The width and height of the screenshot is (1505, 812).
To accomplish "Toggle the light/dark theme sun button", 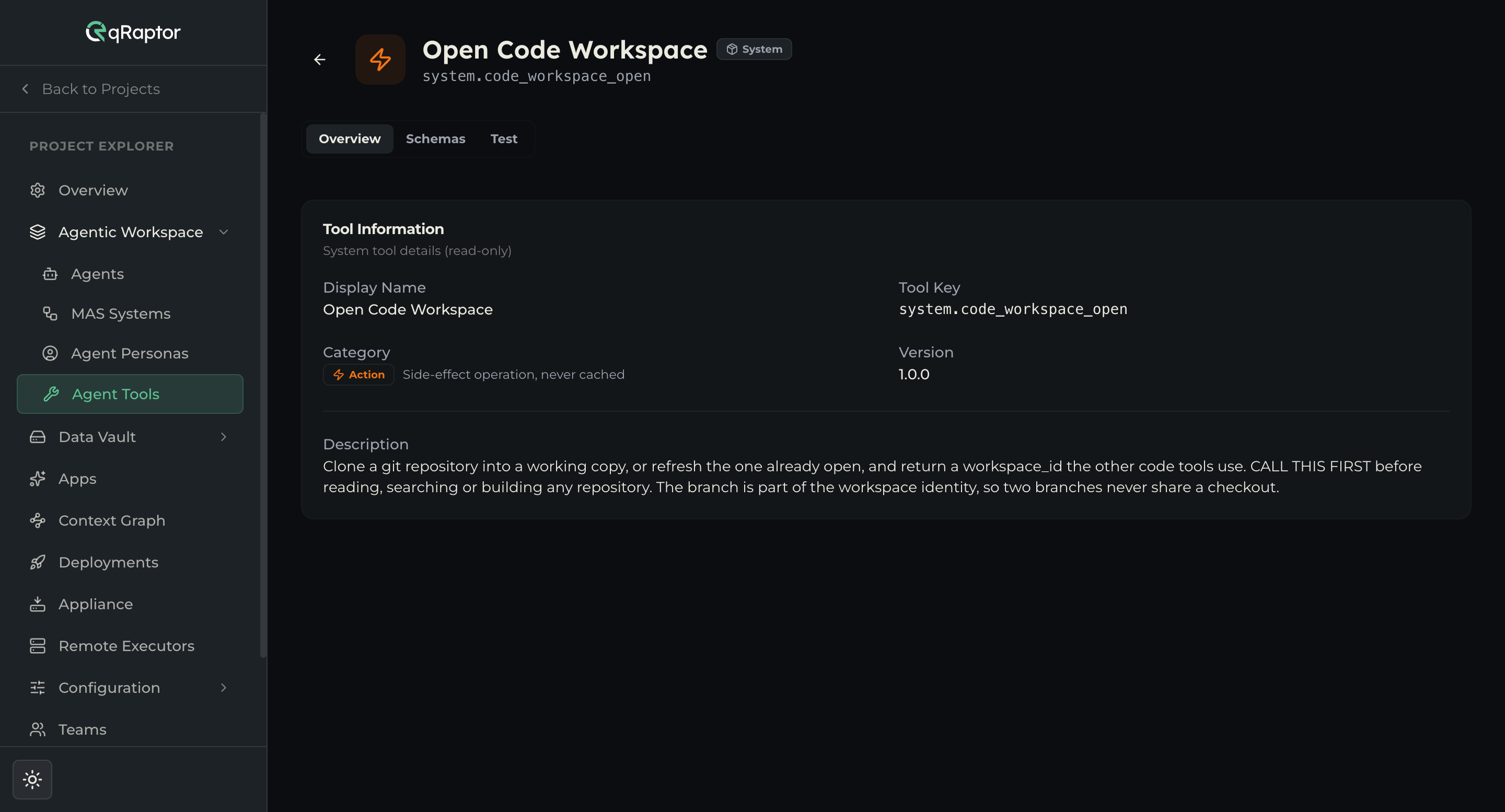I will coord(32,779).
